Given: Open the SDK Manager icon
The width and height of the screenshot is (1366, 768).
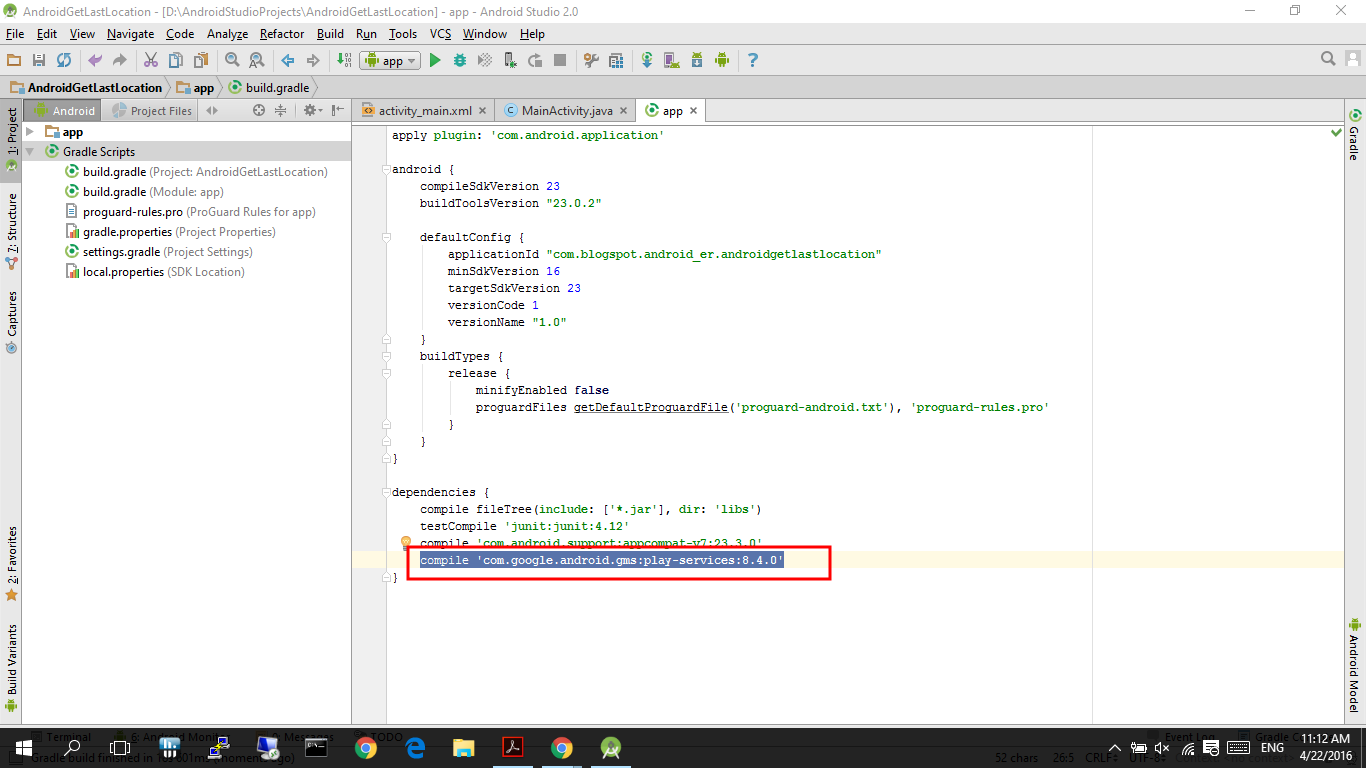Looking at the screenshot, I should click(x=697, y=60).
